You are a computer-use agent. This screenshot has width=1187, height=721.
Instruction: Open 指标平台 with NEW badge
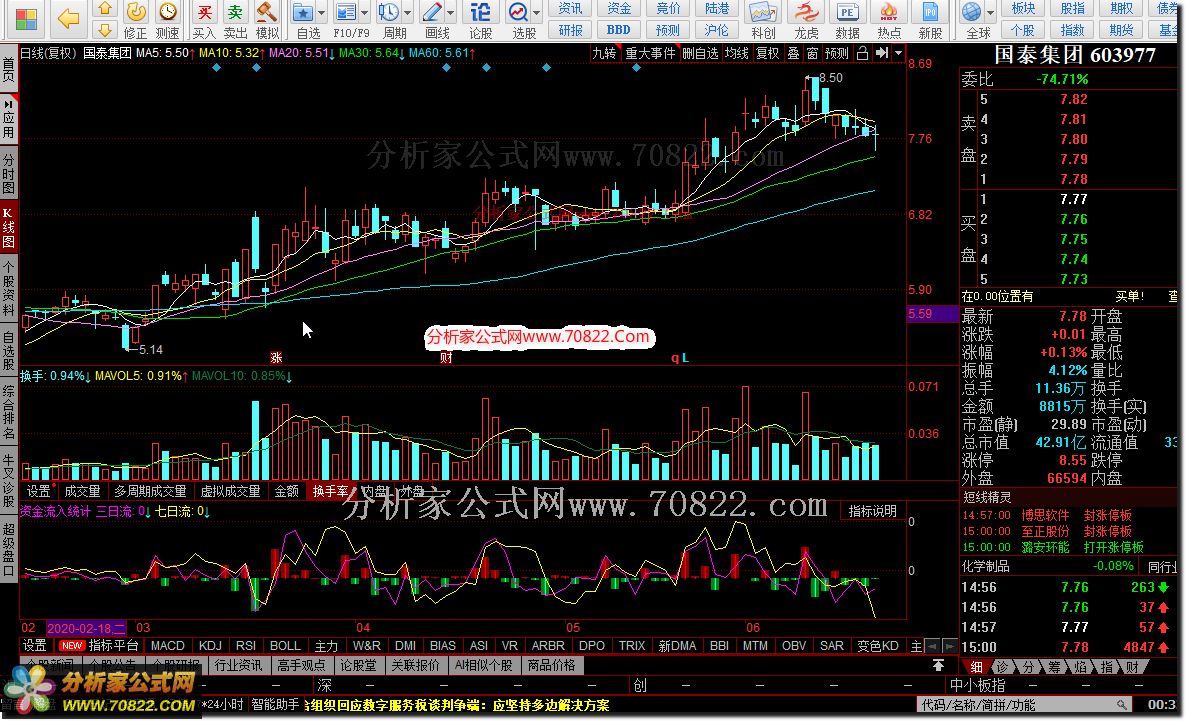point(99,645)
